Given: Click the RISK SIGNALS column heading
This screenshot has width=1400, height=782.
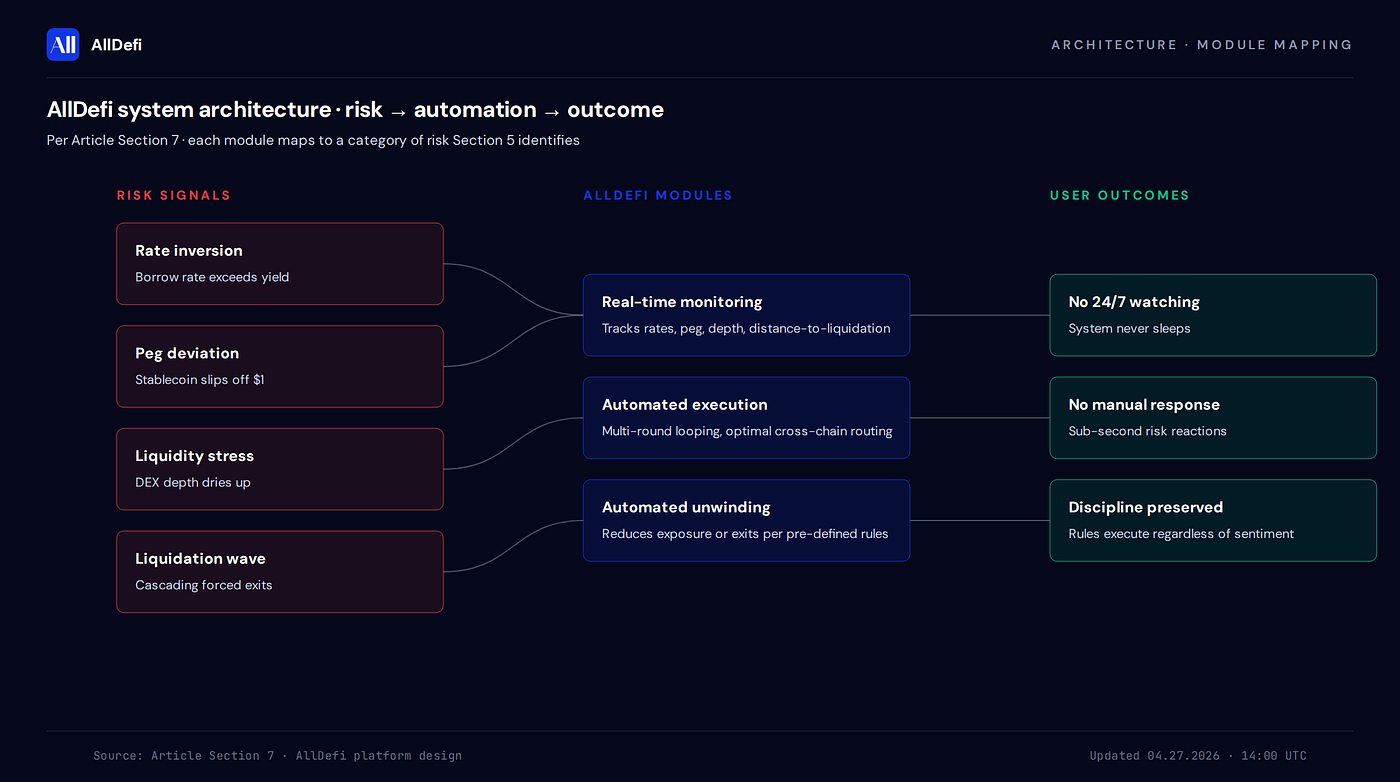Looking at the screenshot, I should (174, 196).
